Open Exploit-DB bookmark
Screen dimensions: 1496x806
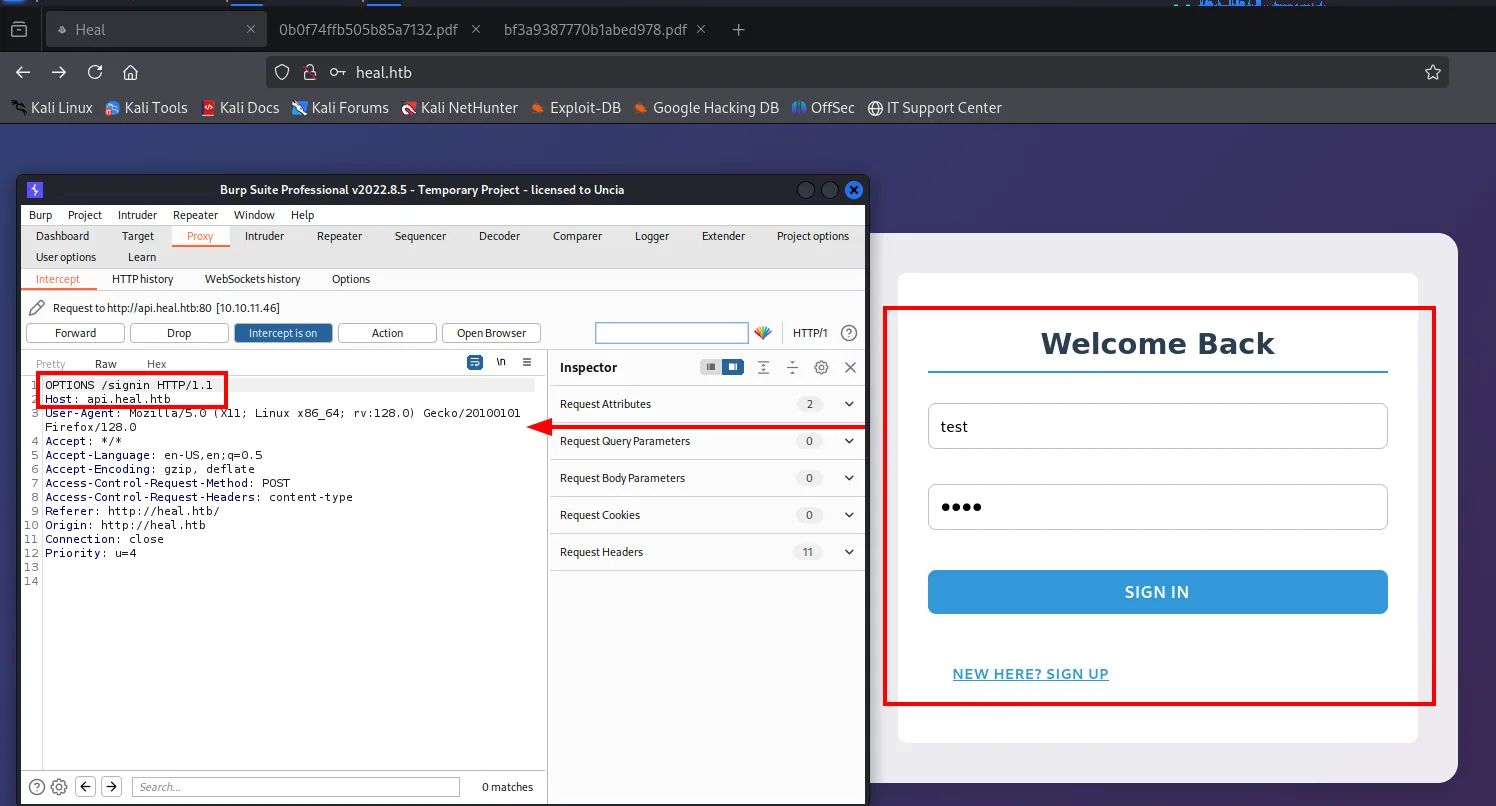[x=576, y=108]
